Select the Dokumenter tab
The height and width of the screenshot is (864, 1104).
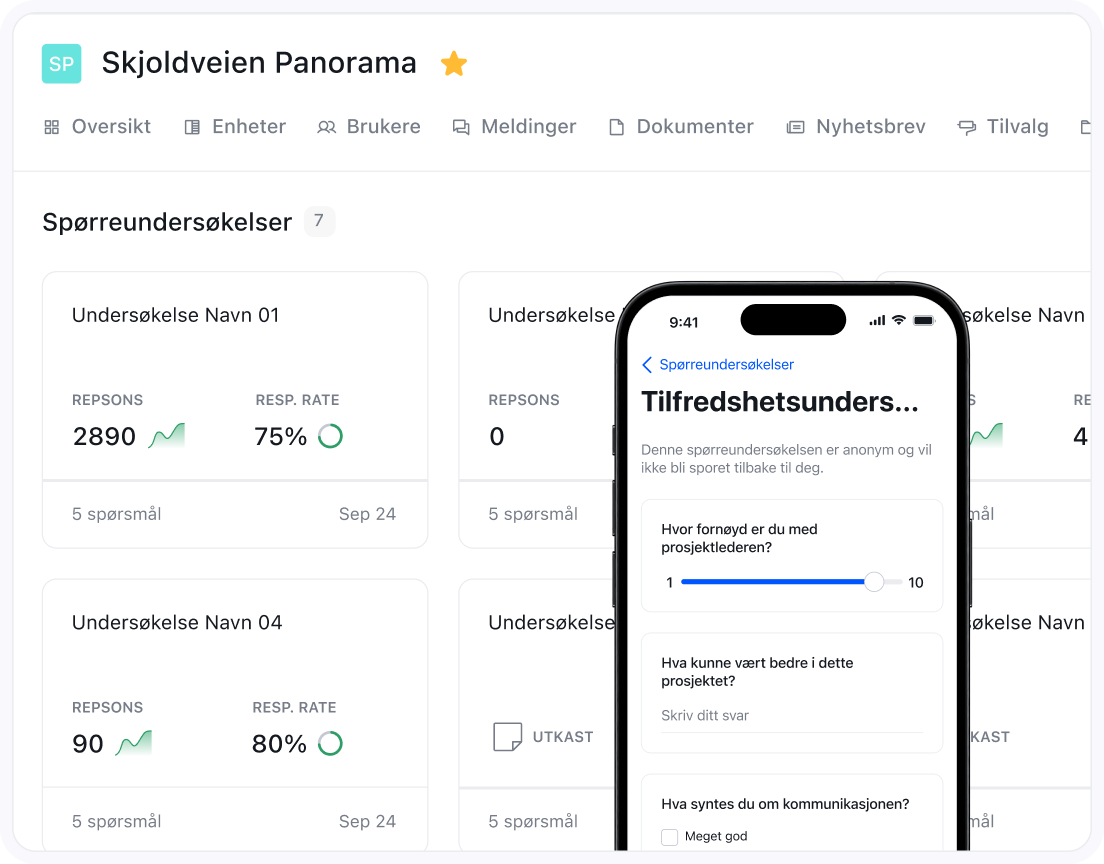pyautogui.click(x=682, y=127)
